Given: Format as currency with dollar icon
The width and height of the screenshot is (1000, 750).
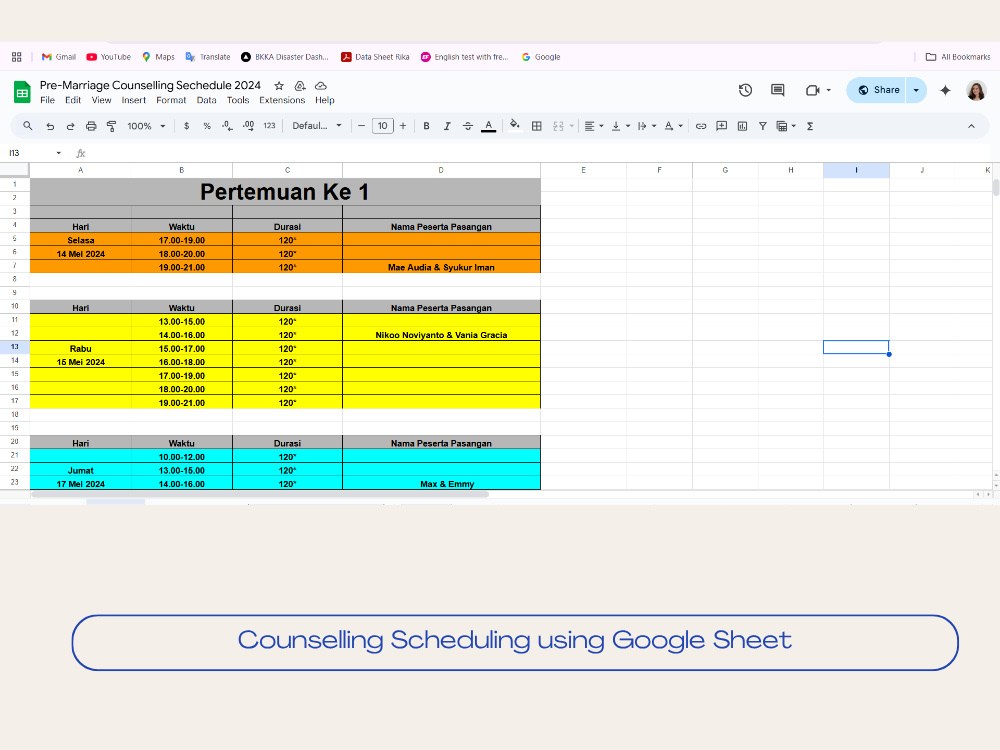Looking at the screenshot, I should 186,126.
